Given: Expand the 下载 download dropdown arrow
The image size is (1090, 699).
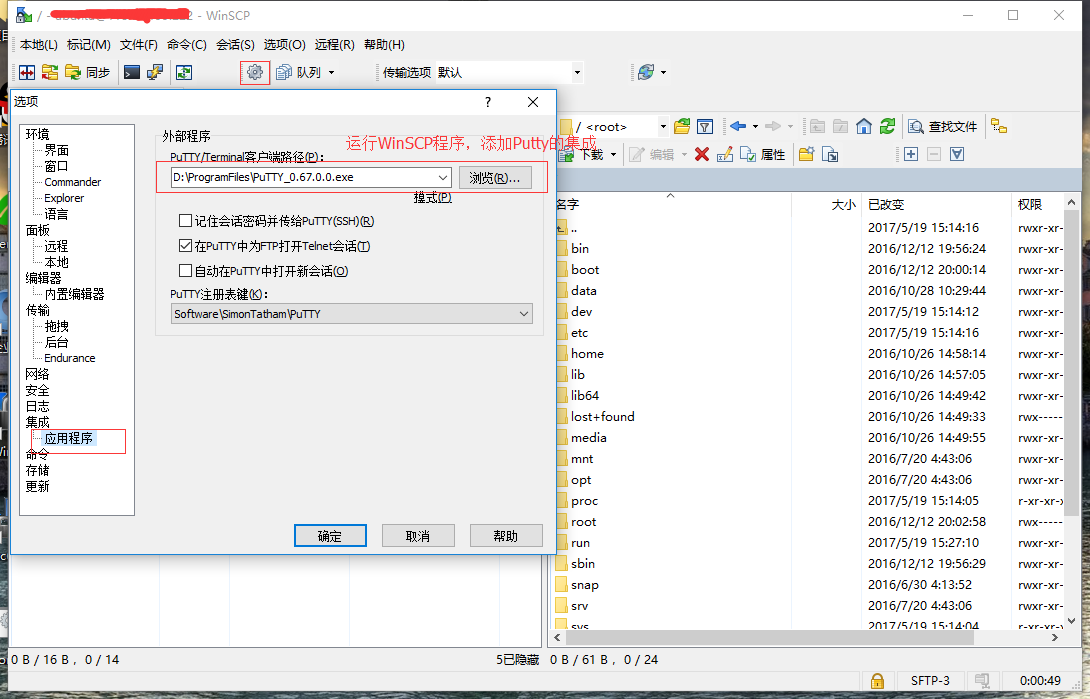Looking at the screenshot, I should [614, 154].
